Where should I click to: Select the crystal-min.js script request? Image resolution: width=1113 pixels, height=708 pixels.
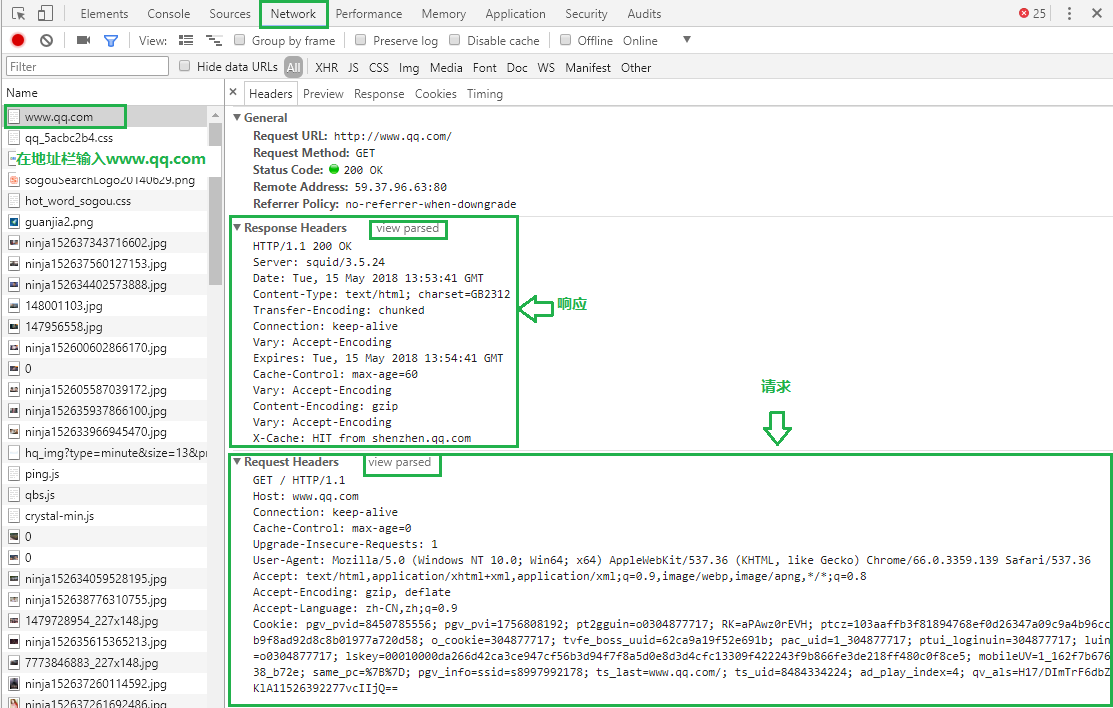click(106, 516)
